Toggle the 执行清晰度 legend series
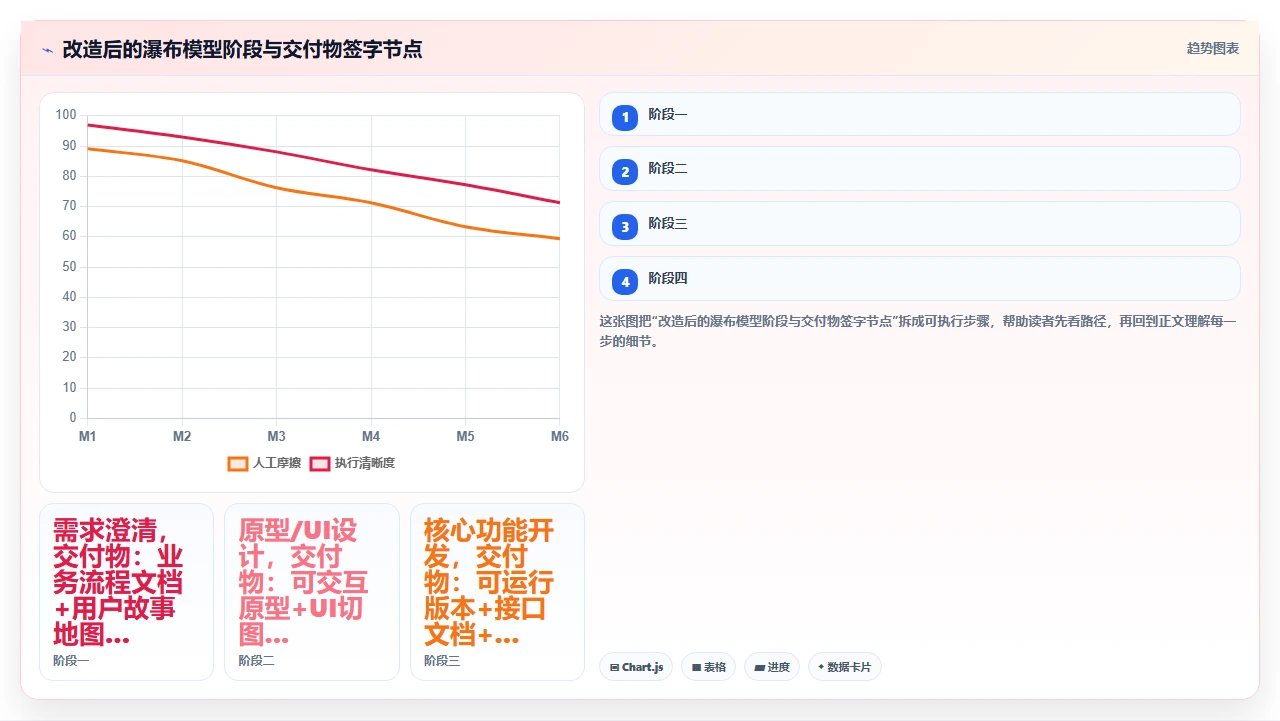 [352, 463]
